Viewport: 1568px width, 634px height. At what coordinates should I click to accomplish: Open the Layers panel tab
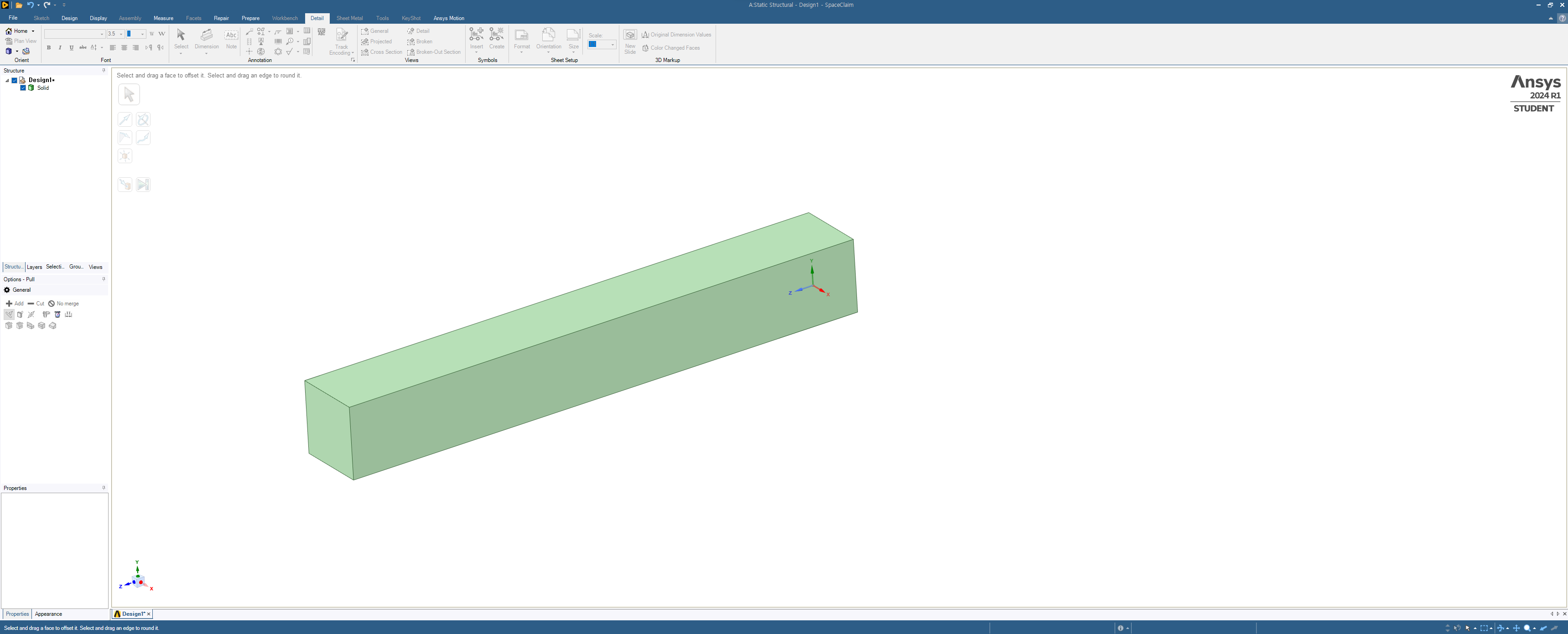tap(35, 267)
